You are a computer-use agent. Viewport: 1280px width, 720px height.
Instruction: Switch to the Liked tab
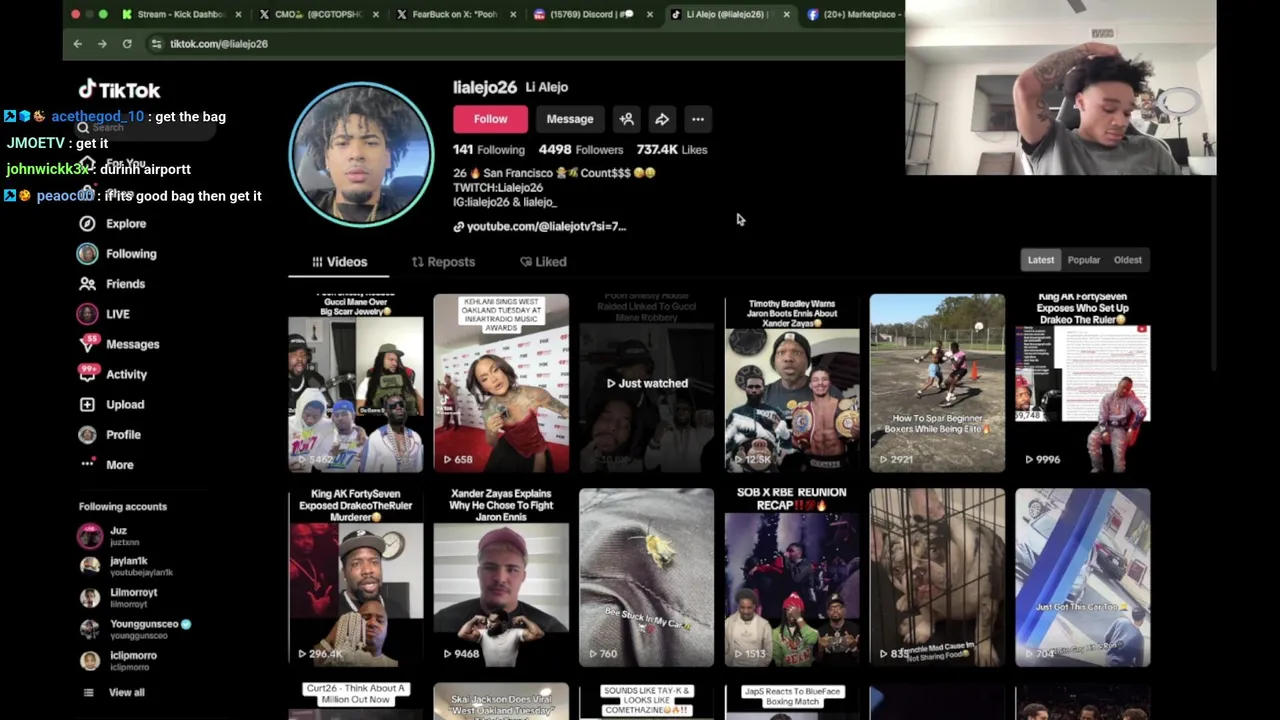[543, 262]
